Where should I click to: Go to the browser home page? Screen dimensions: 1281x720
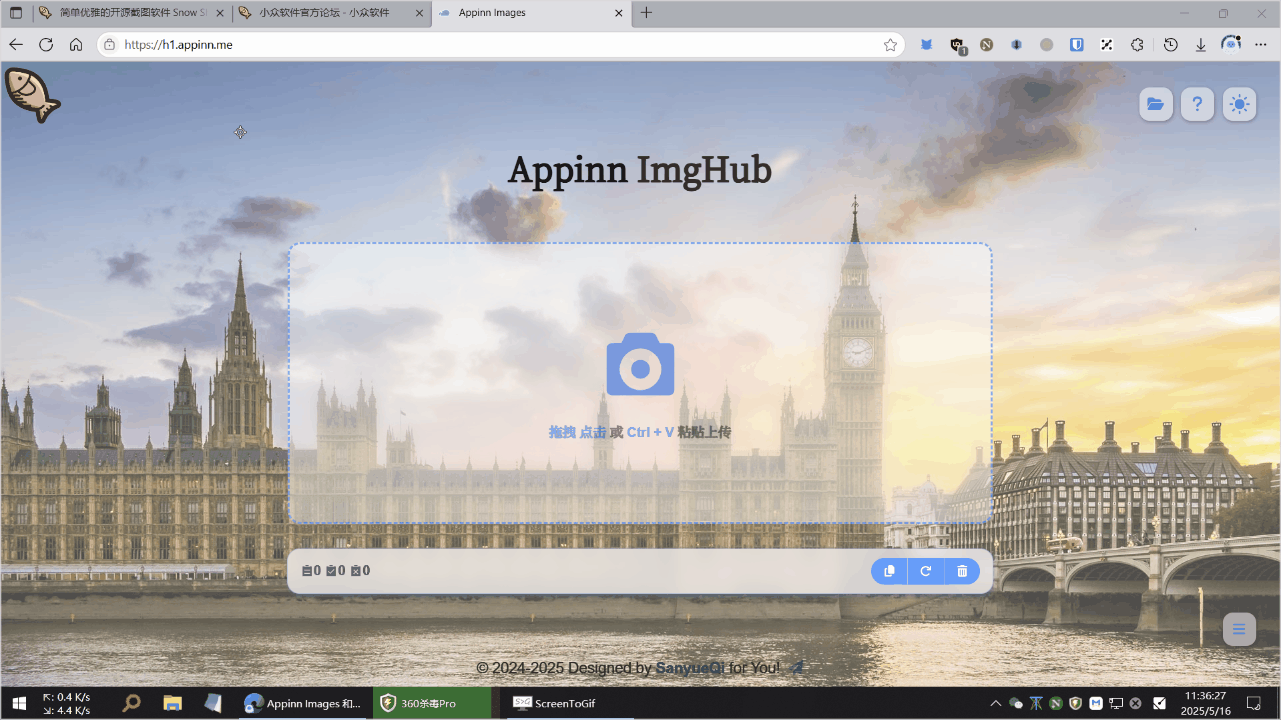pos(76,45)
